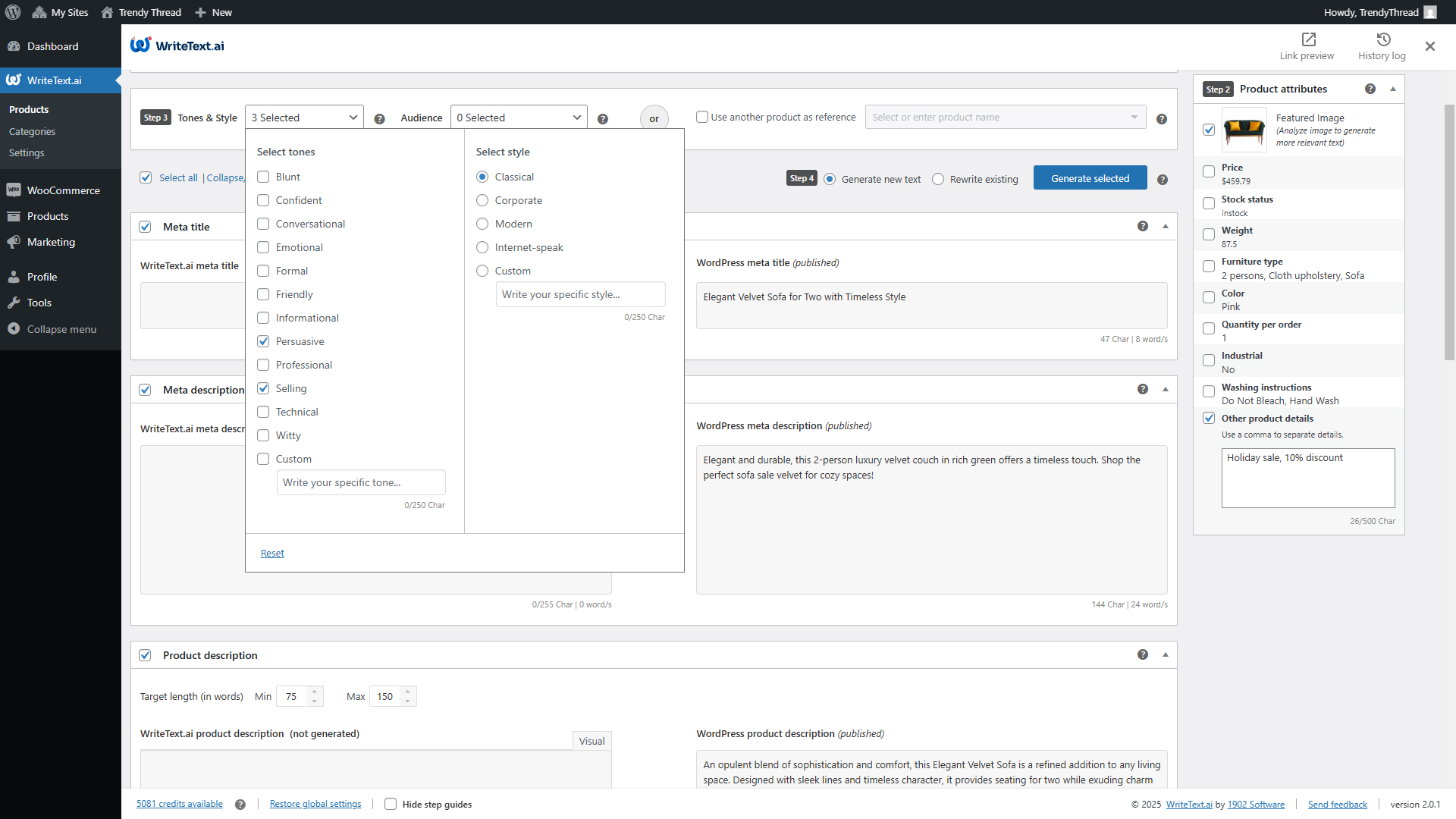Open My Sites in admin bar
The height and width of the screenshot is (819, 1456).
pyautogui.click(x=61, y=12)
